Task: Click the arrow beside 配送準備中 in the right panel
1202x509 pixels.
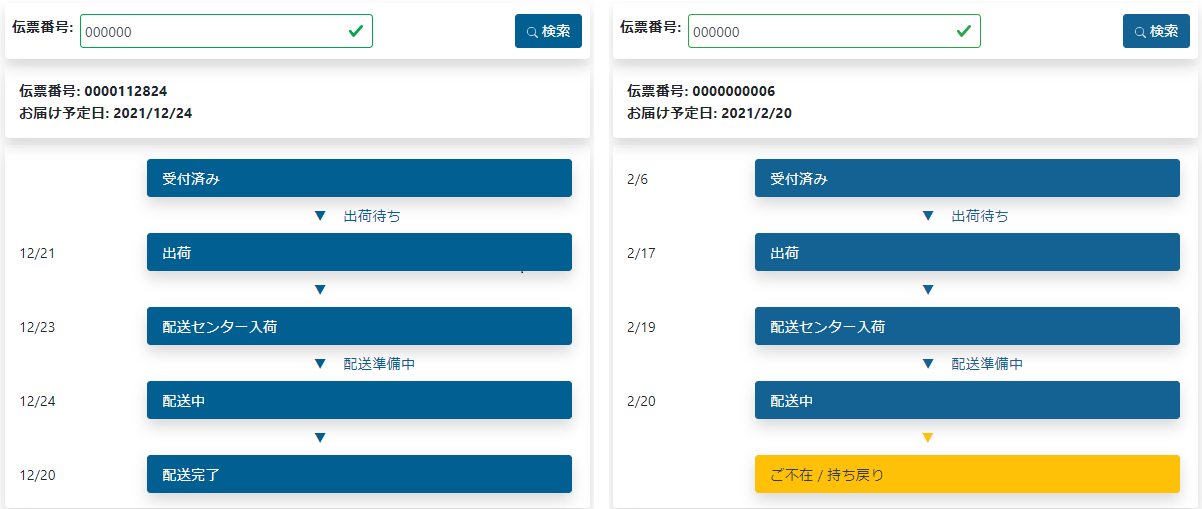Action: point(928,364)
